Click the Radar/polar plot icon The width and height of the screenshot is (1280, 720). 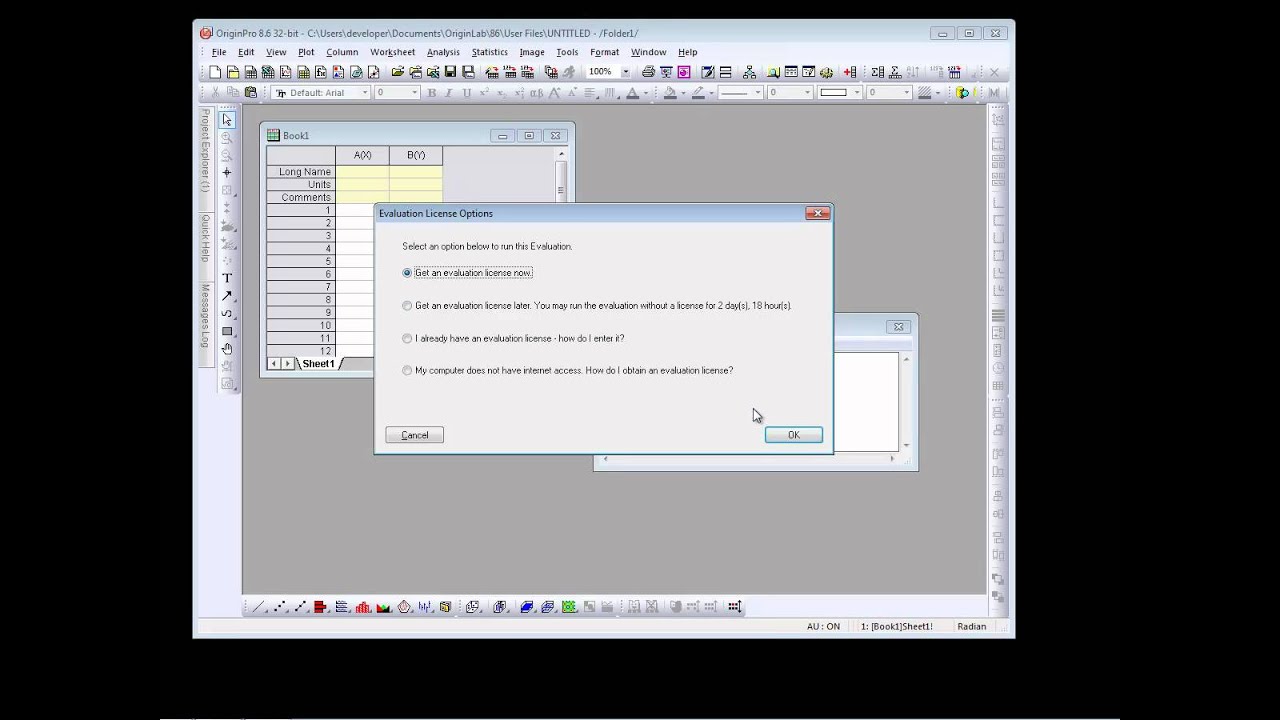pos(403,606)
